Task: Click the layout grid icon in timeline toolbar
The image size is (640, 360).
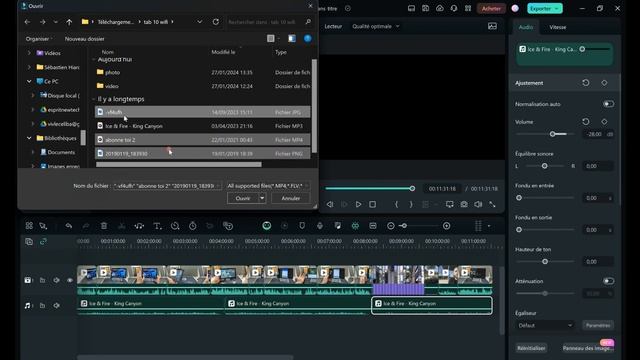Action: (29, 226)
